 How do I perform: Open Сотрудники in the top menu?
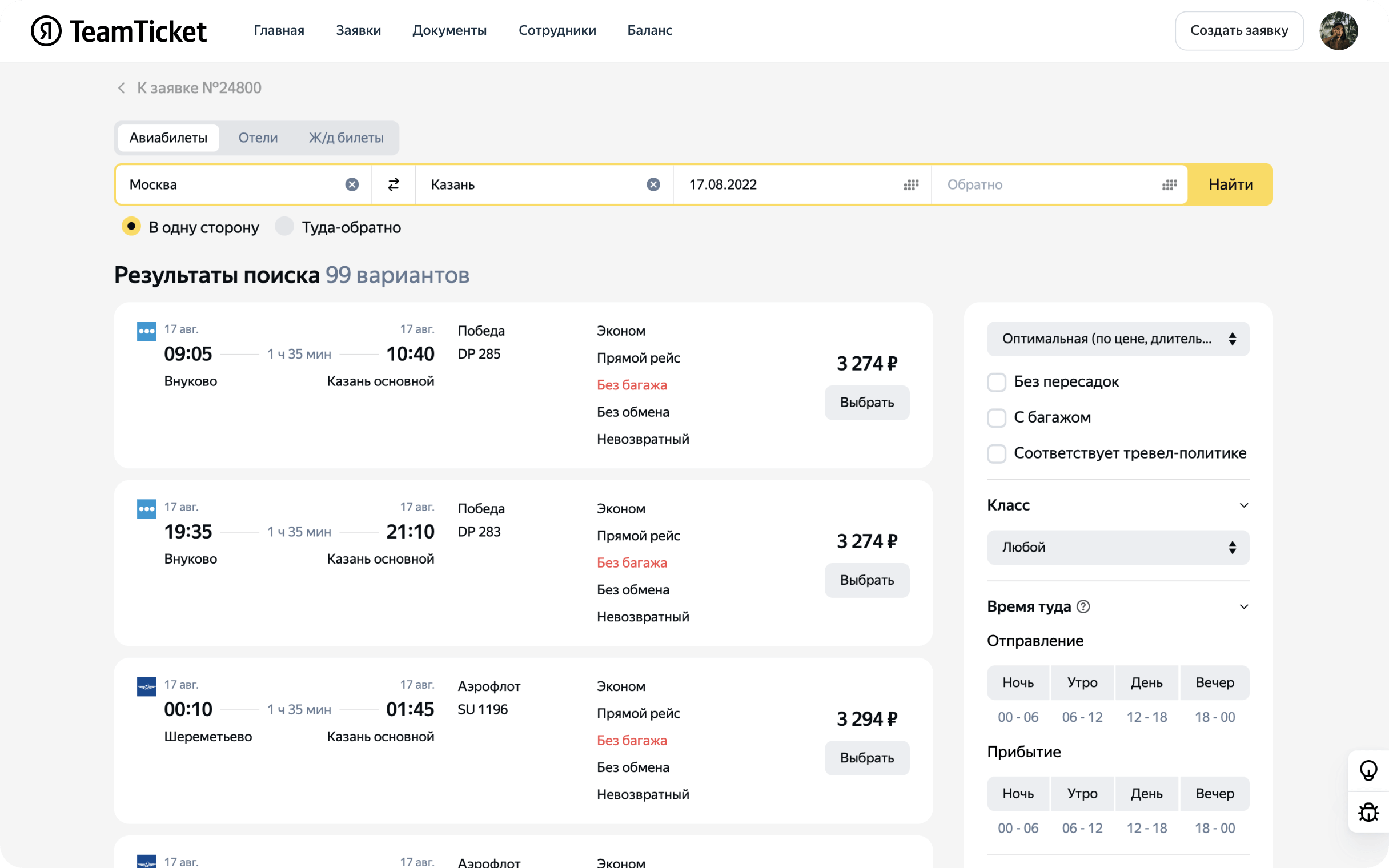pyautogui.click(x=557, y=30)
